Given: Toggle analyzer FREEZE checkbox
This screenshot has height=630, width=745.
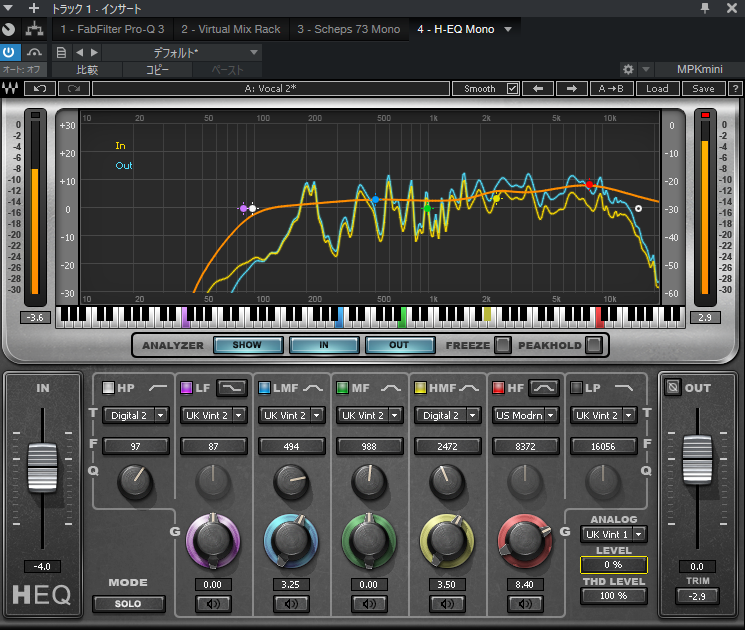Looking at the screenshot, I should click(502, 345).
